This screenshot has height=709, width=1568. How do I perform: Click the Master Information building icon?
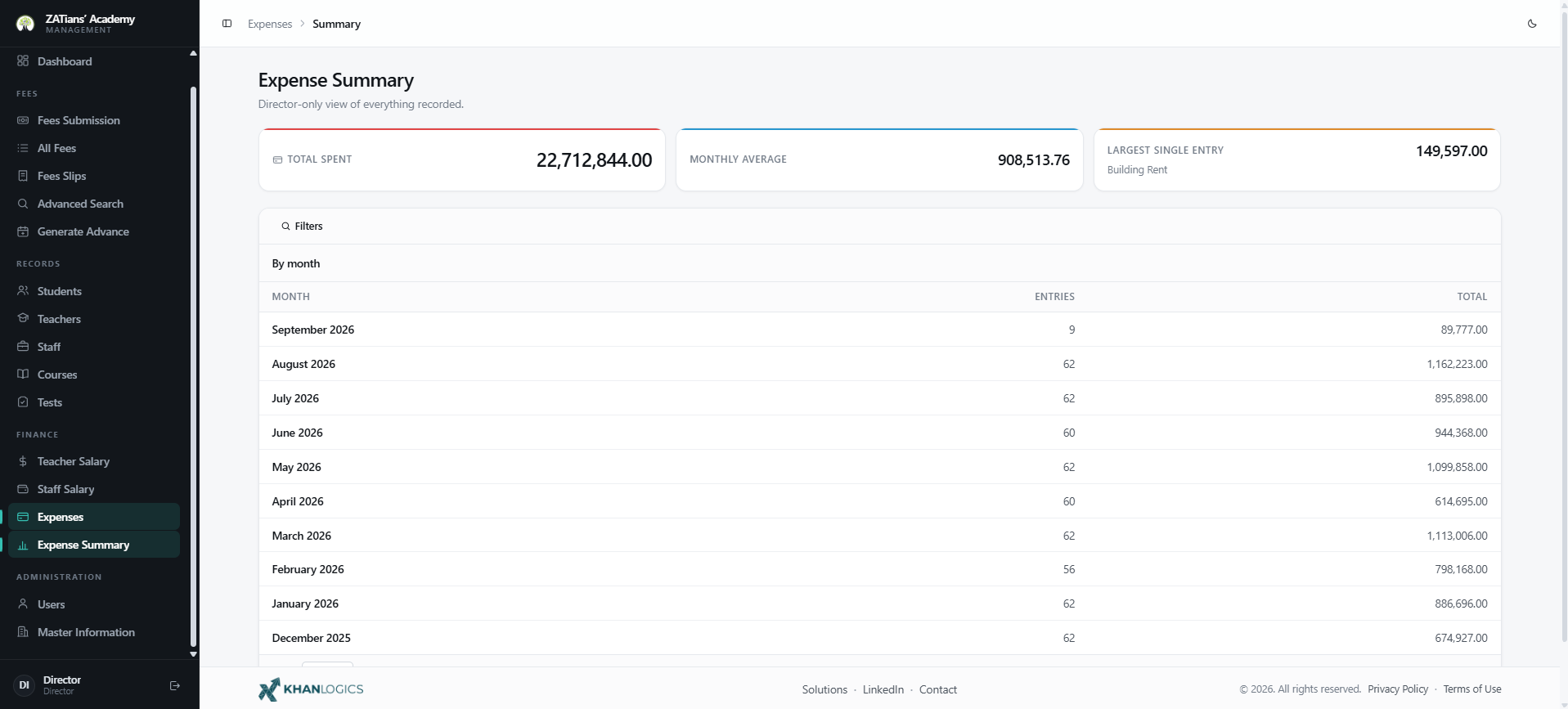[23, 632]
